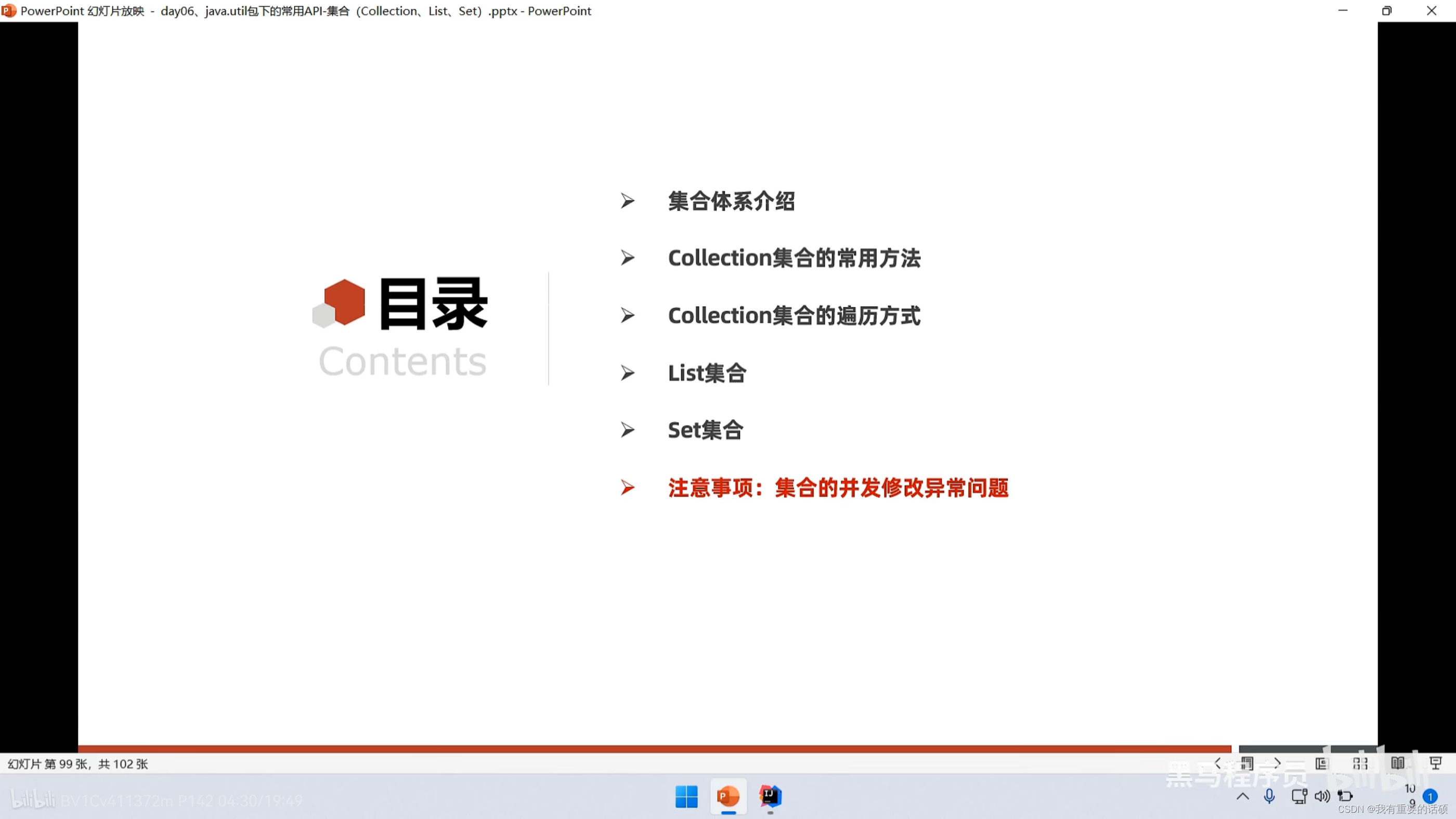Expand hidden system tray icons chevron
The image size is (1456, 819).
click(x=1242, y=797)
